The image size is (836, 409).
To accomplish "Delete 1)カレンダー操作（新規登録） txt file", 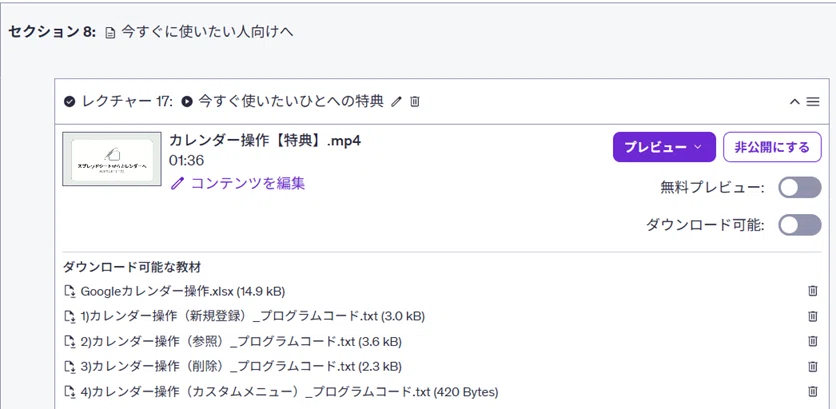I will tap(813, 316).
